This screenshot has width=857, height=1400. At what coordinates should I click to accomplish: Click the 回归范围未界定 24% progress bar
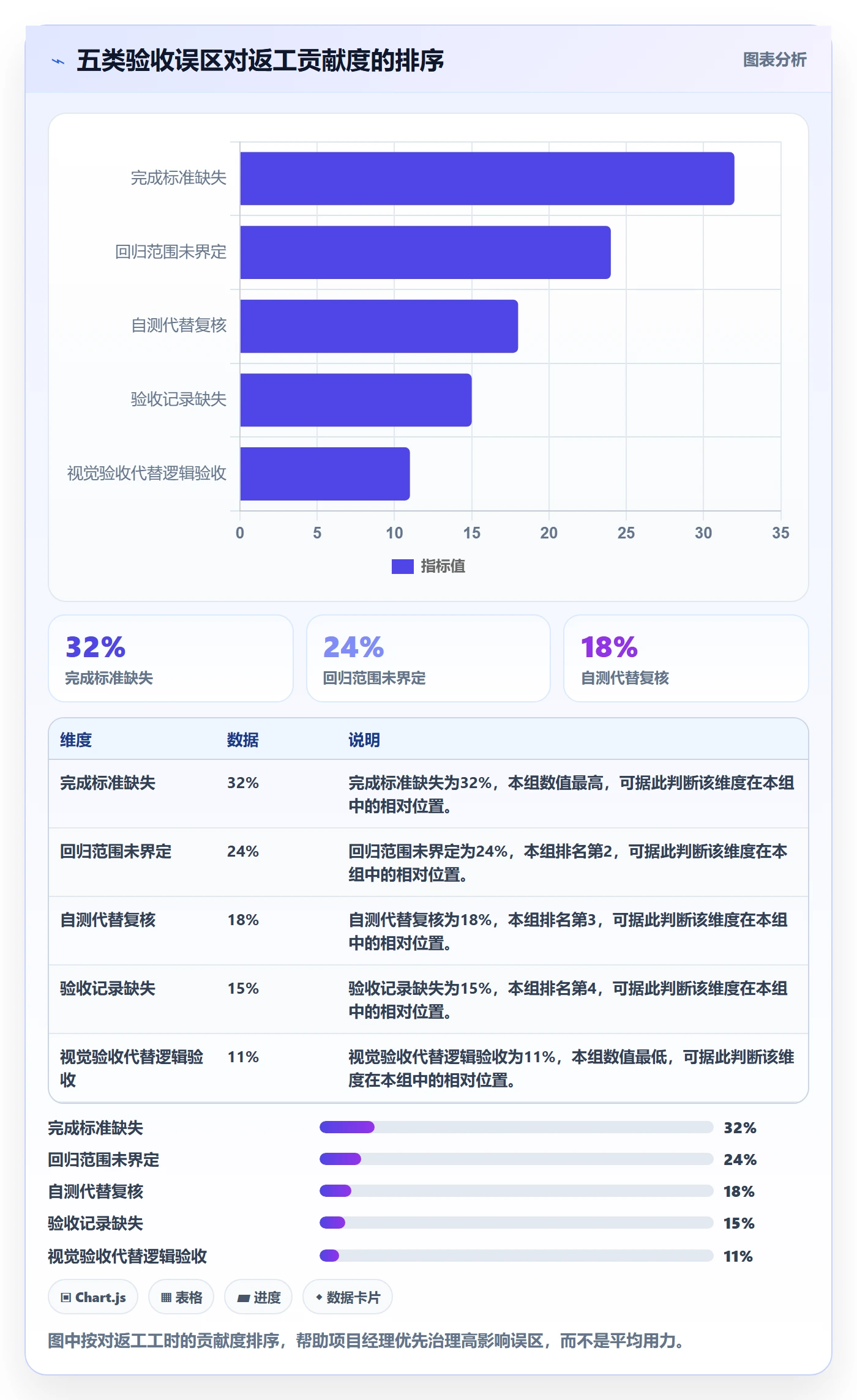[x=516, y=1159]
